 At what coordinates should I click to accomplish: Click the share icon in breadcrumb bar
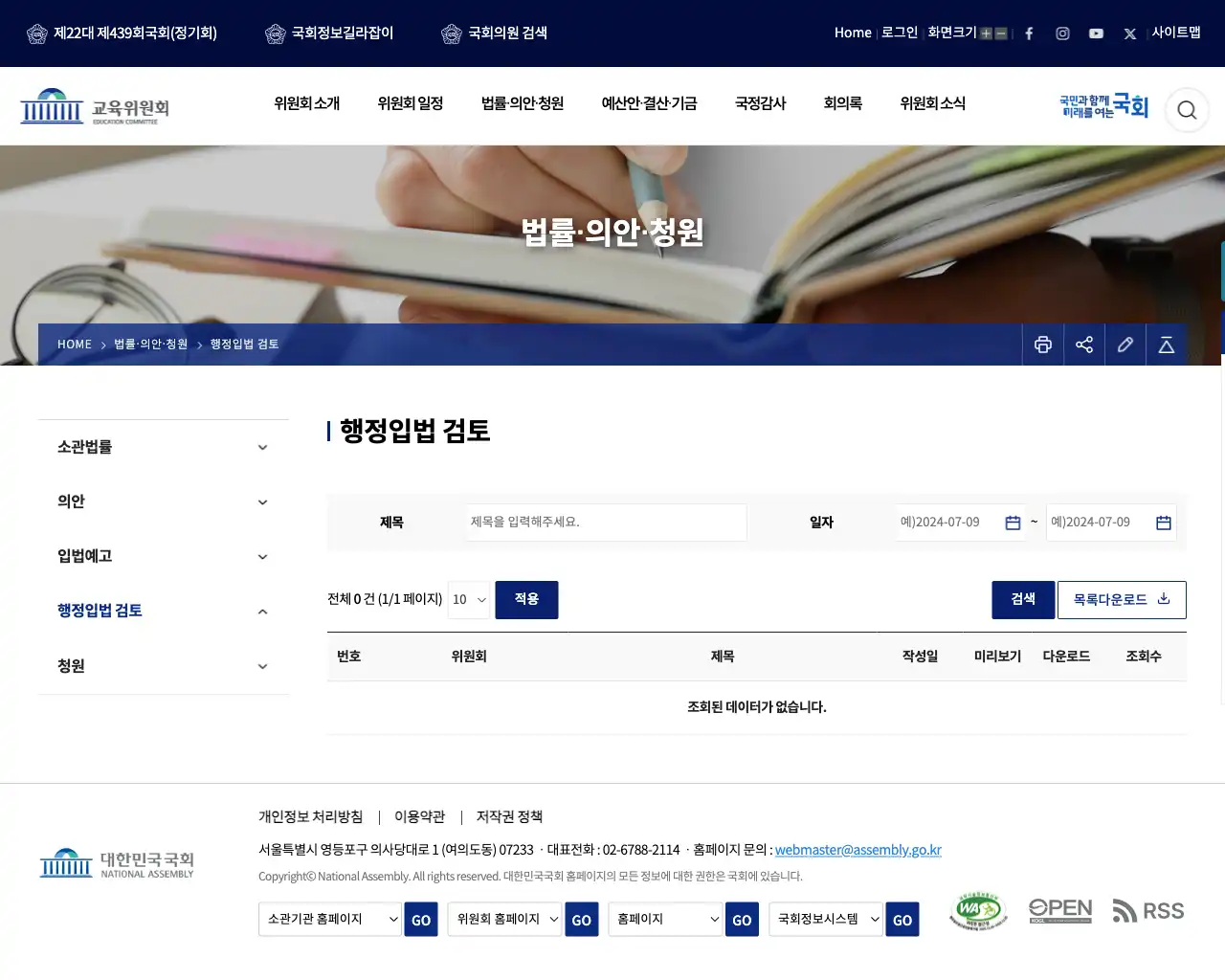click(x=1084, y=345)
